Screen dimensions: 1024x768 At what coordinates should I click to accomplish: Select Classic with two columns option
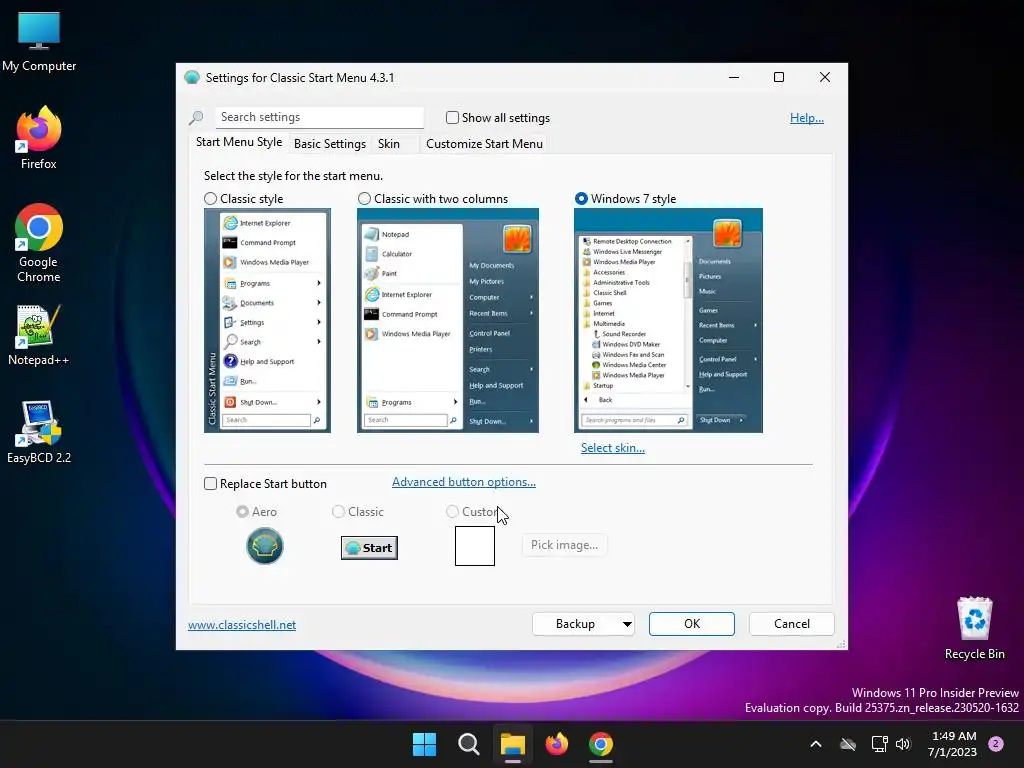click(x=364, y=199)
